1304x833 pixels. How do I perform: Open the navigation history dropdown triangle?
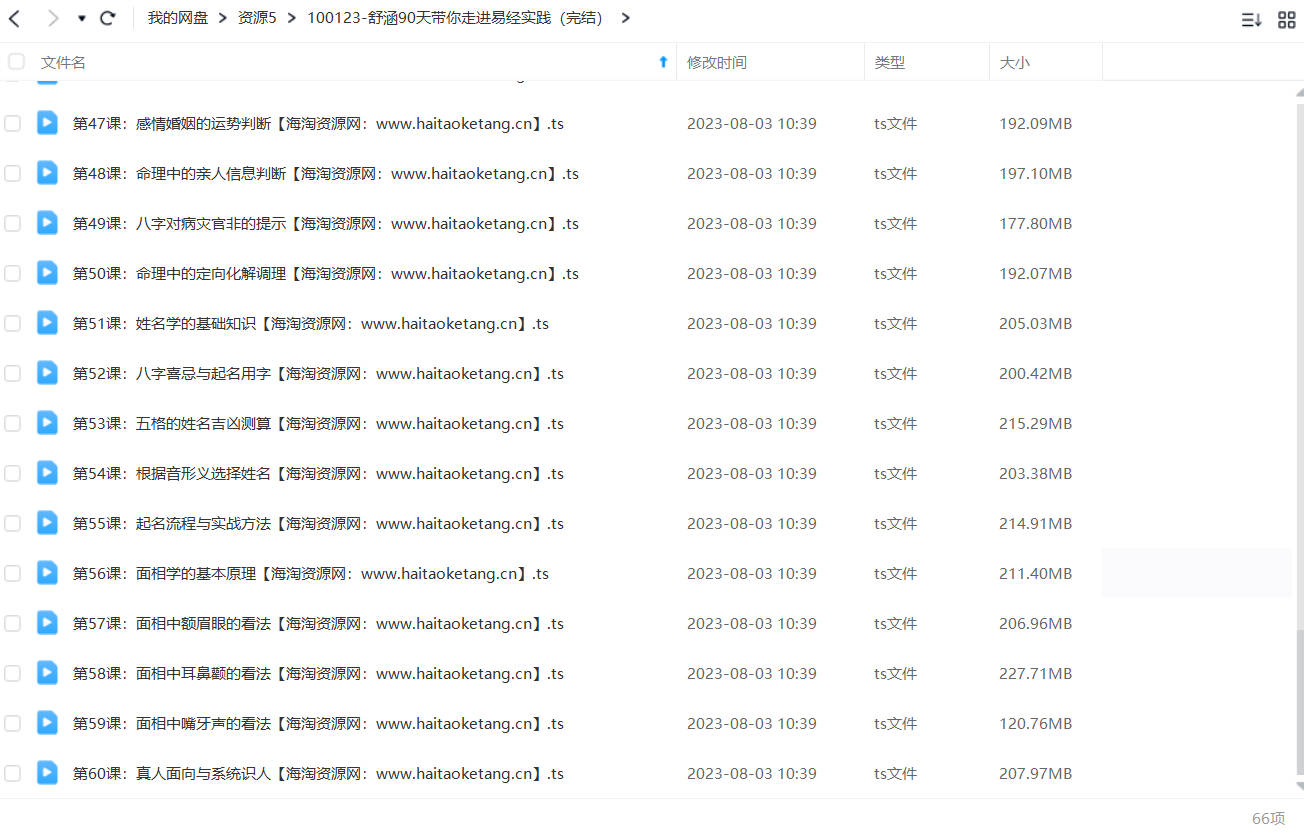click(x=81, y=18)
